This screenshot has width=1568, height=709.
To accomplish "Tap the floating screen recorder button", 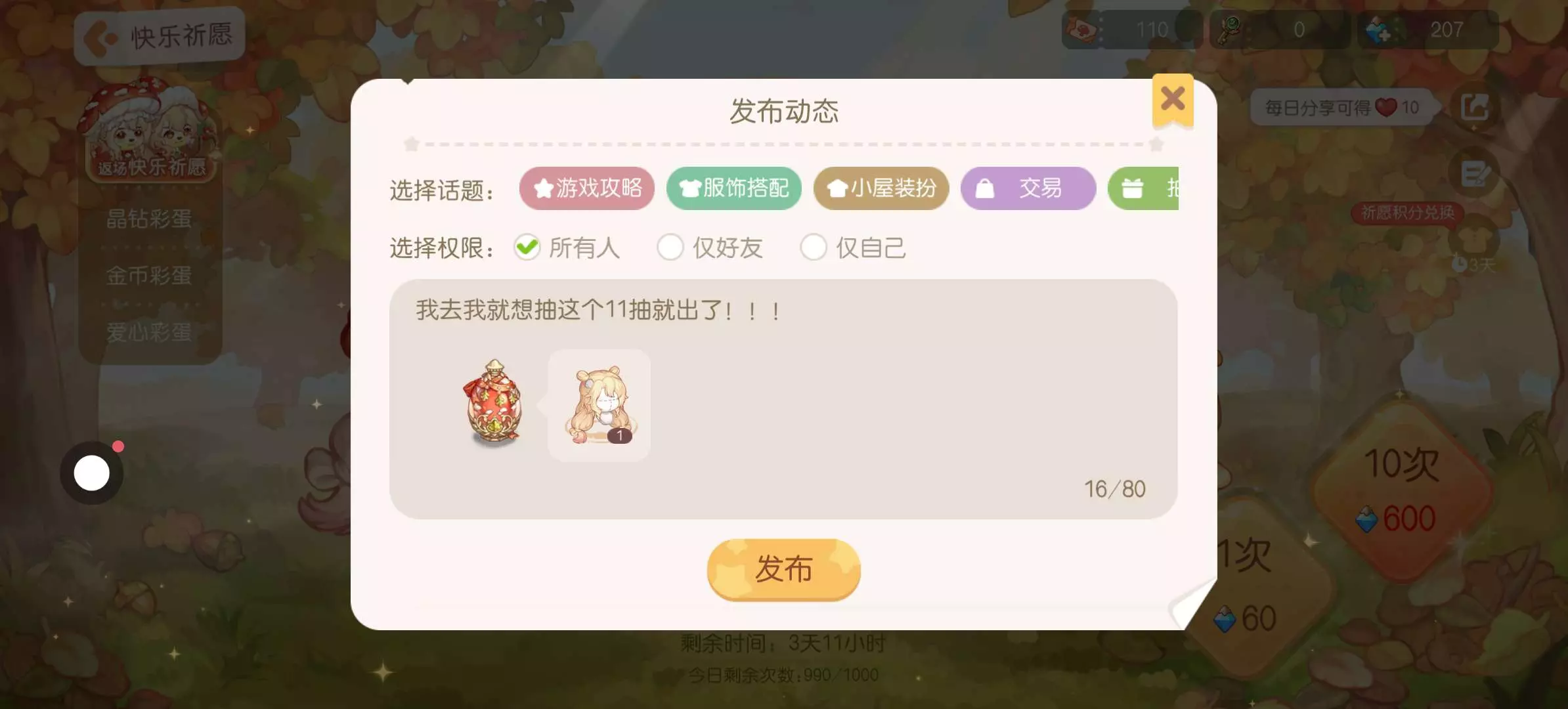I will point(92,473).
